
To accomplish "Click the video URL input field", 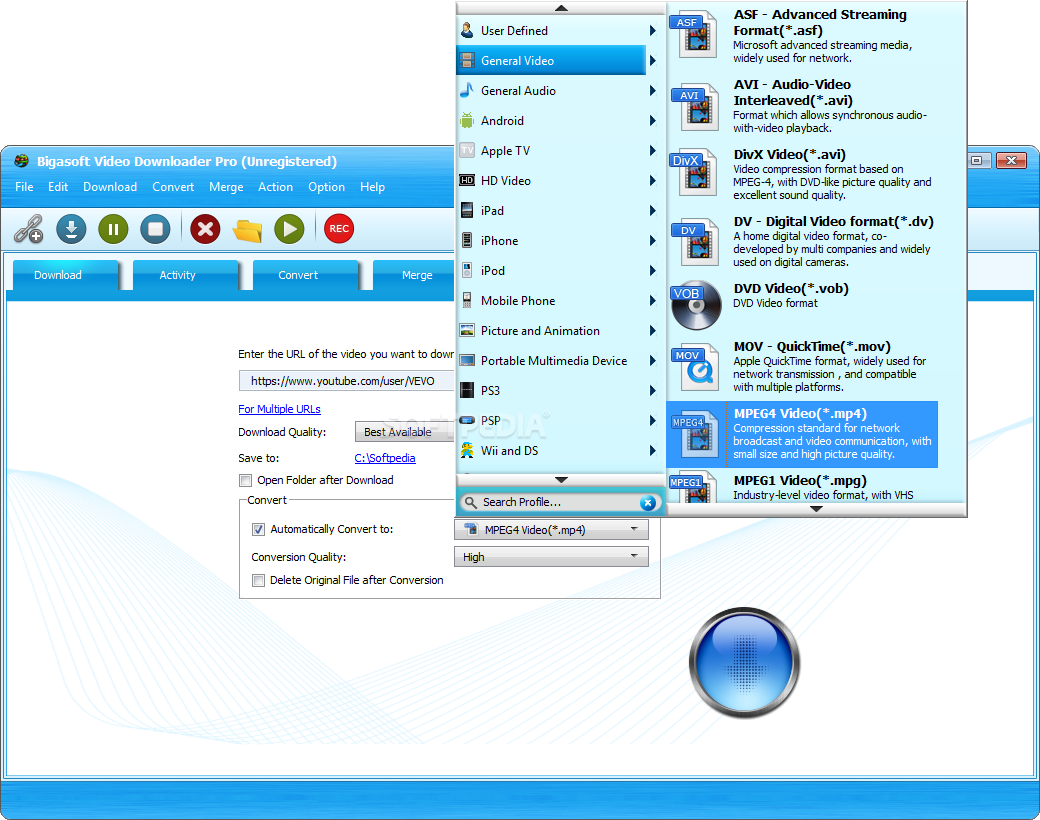I will coord(347,381).
